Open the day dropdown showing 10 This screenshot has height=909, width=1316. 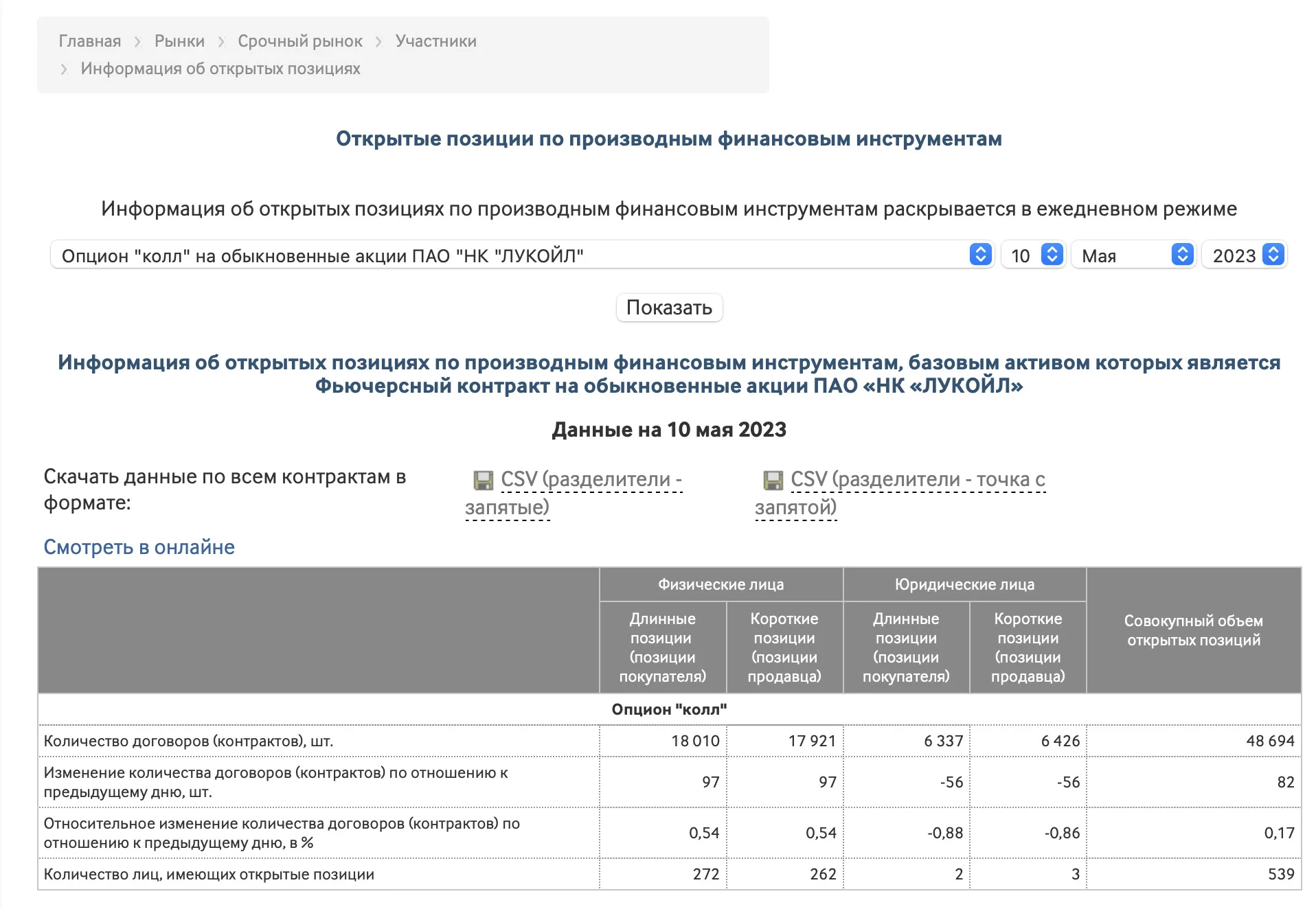pyautogui.click(x=1033, y=255)
